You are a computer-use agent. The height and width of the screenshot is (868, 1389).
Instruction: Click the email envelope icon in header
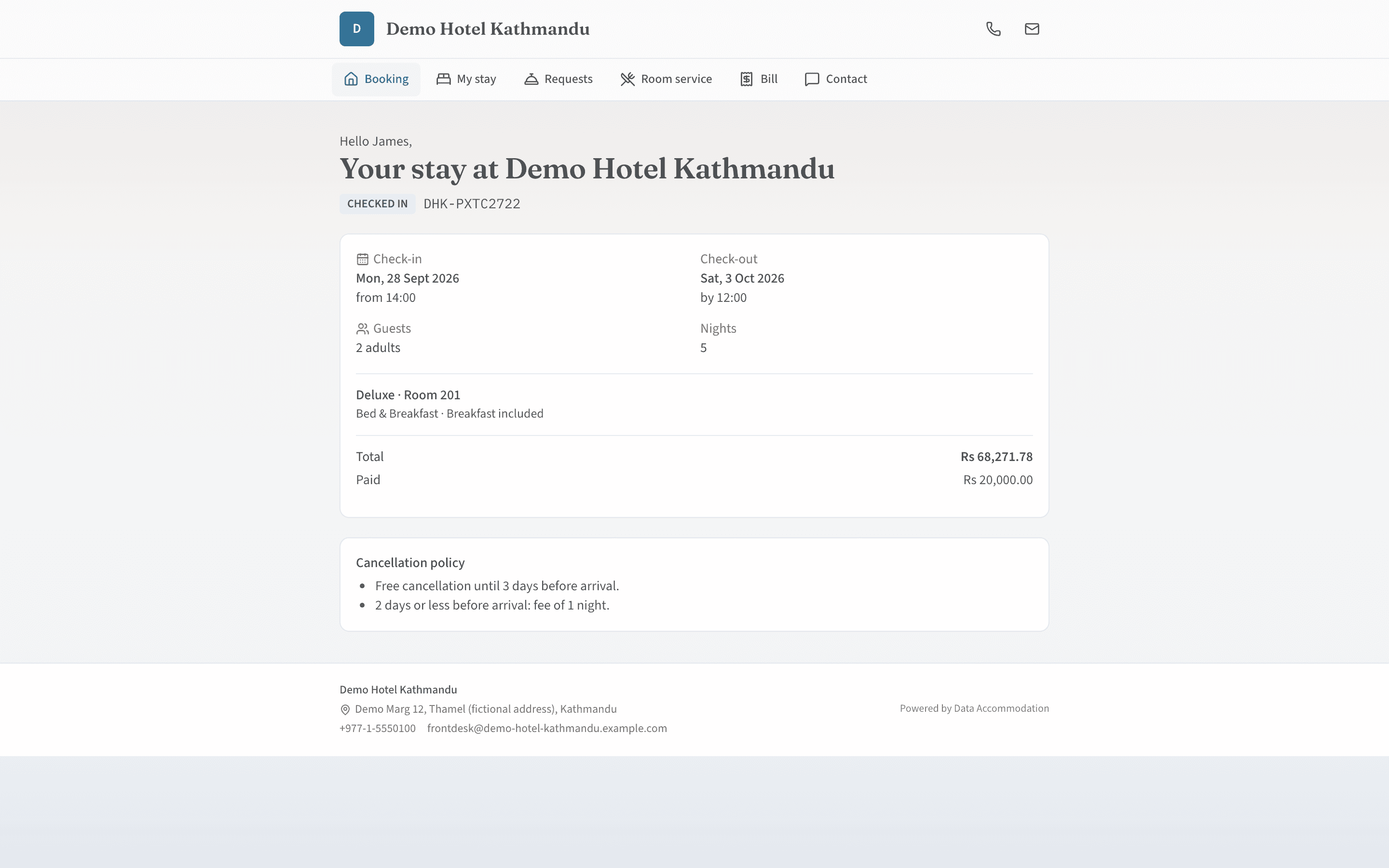pyautogui.click(x=1032, y=29)
